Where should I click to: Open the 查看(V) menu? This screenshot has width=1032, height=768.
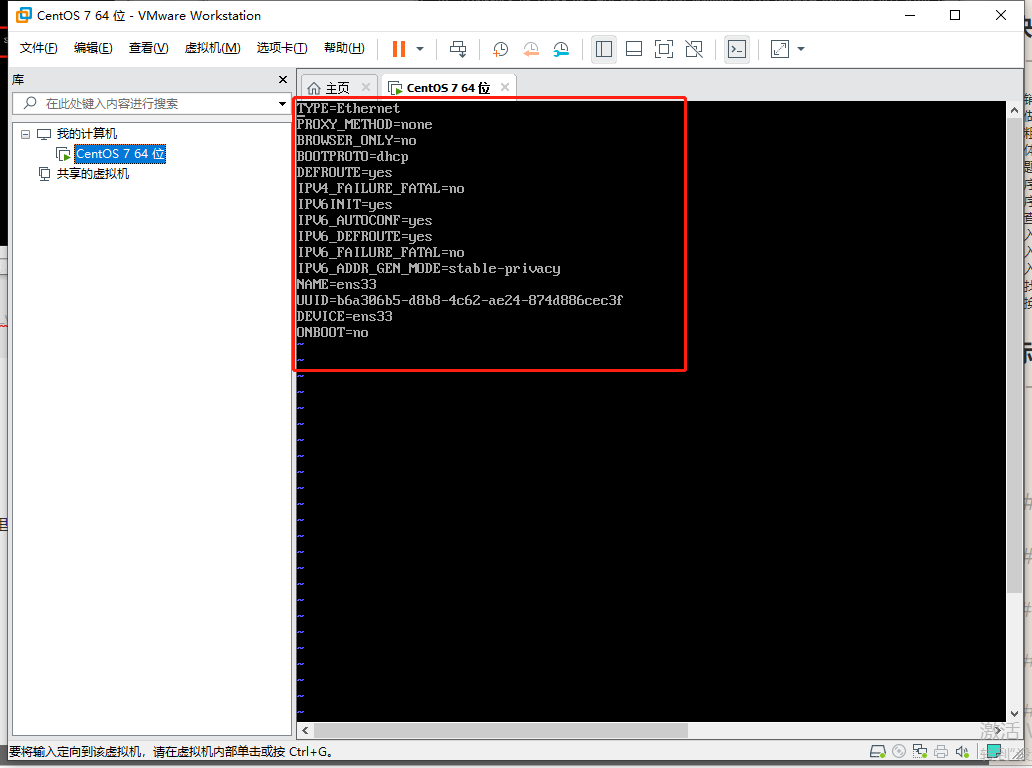point(148,48)
